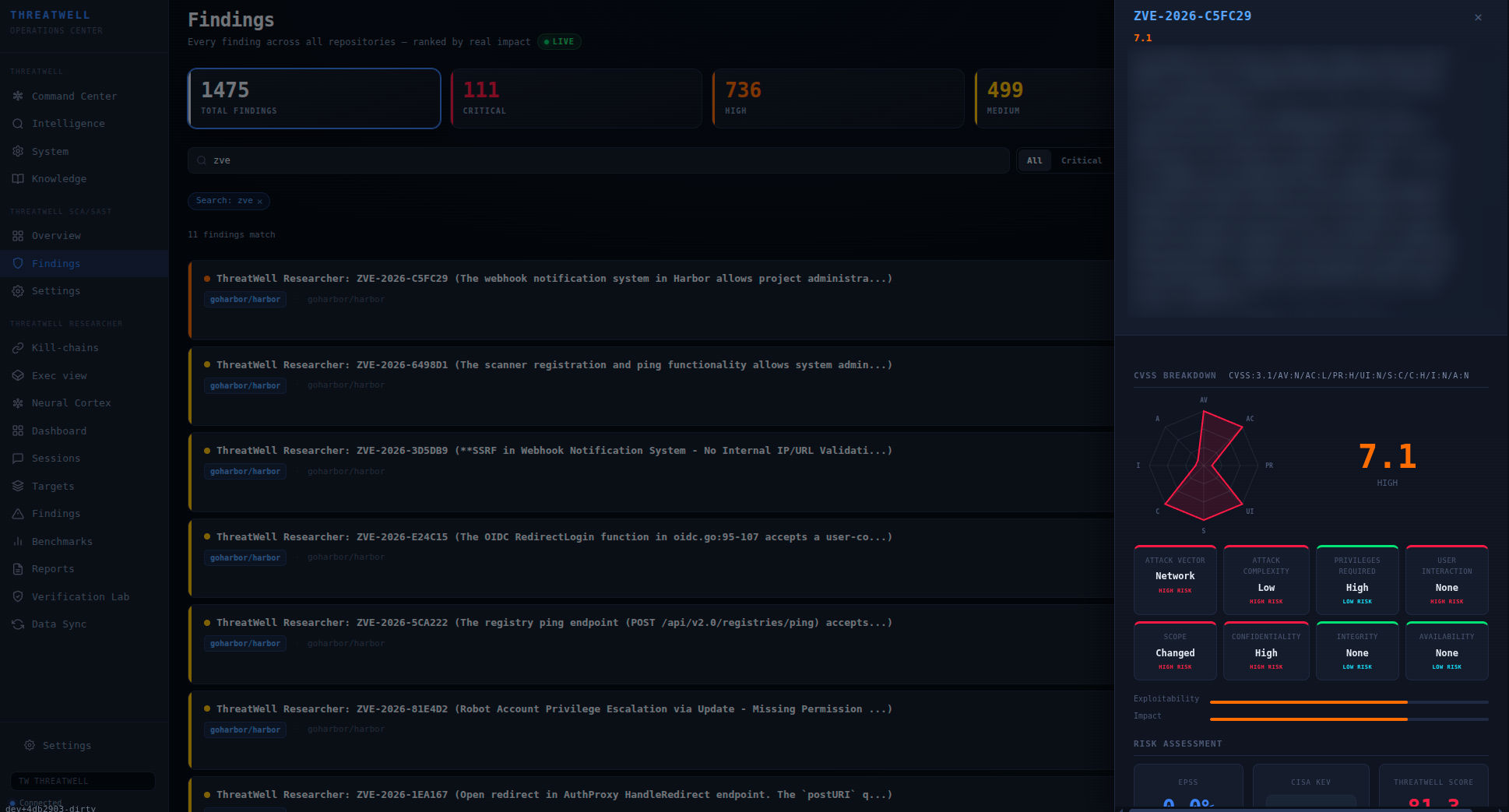Click the 1475 Total Findings card

click(x=315, y=98)
